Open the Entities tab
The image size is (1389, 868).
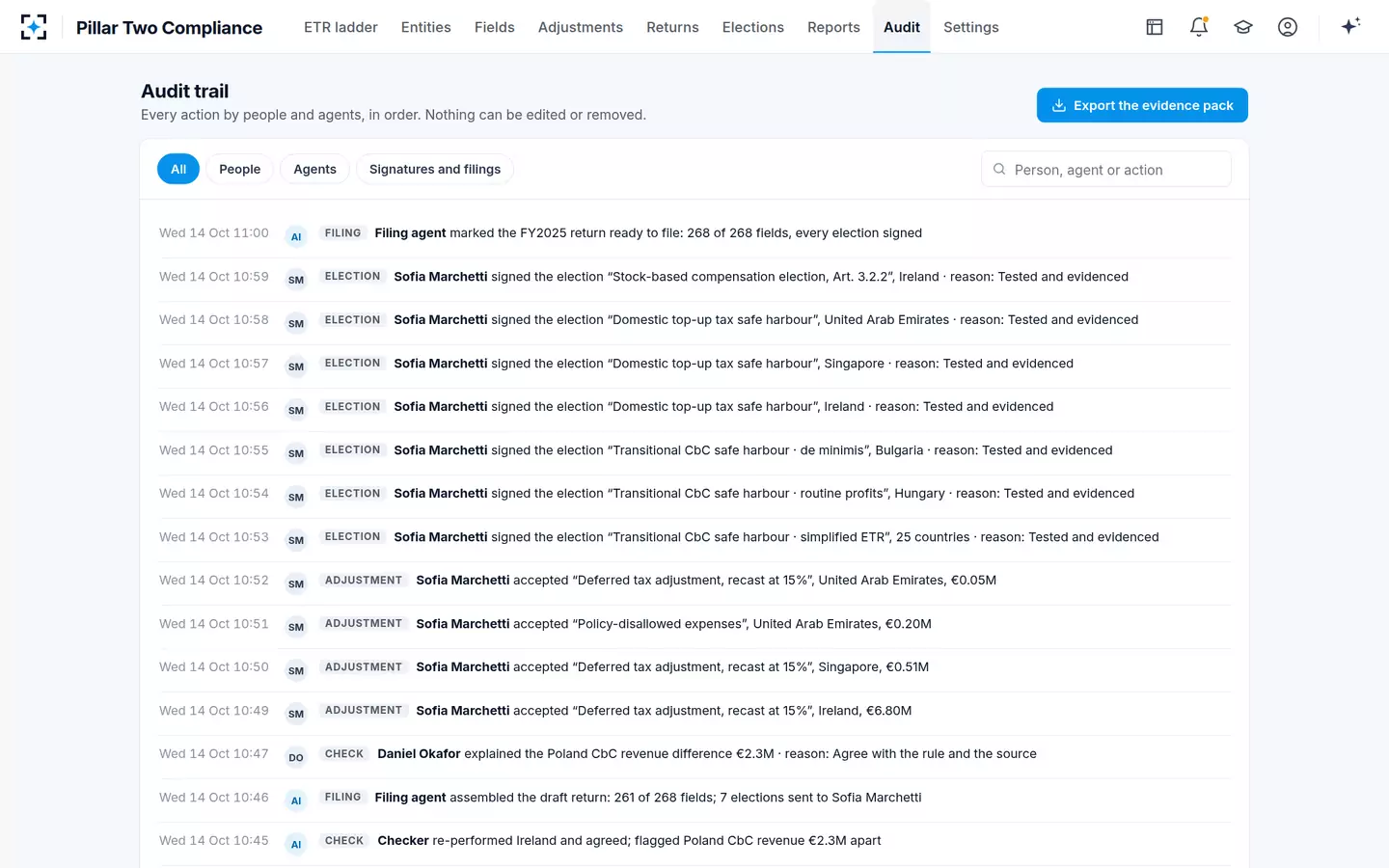point(426,27)
